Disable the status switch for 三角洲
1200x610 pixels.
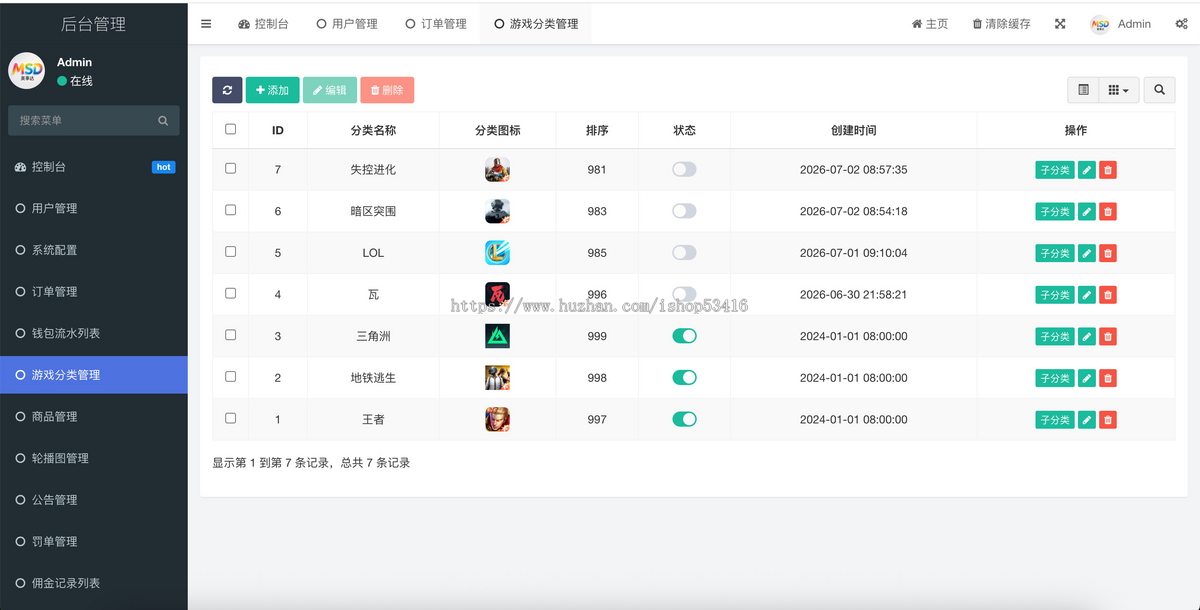coord(684,336)
